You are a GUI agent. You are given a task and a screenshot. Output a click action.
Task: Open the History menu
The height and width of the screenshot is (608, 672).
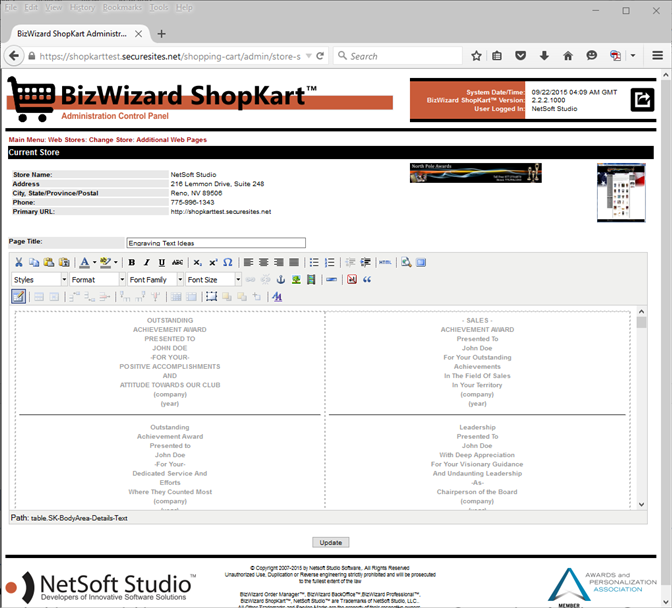pos(82,8)
